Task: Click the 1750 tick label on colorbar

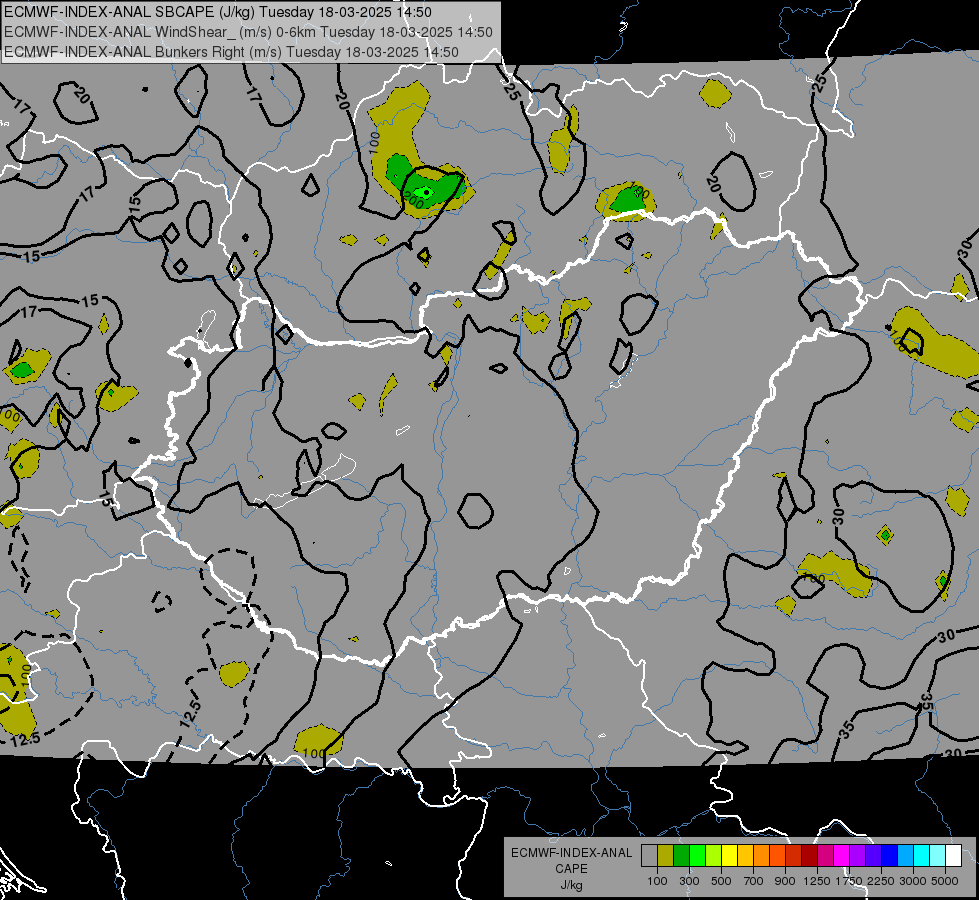Action: point(849,881)
